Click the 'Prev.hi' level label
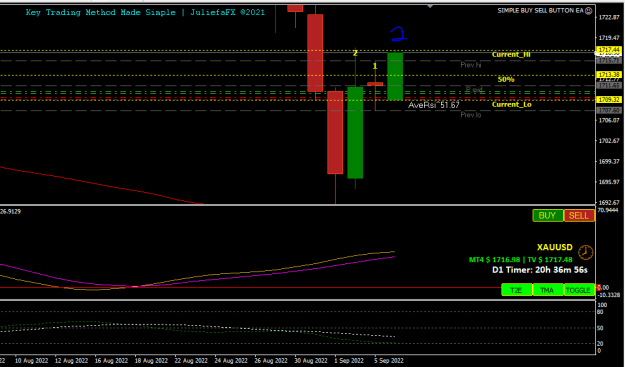625x367 pixels. pyautogui.click(x=471, y=65)
